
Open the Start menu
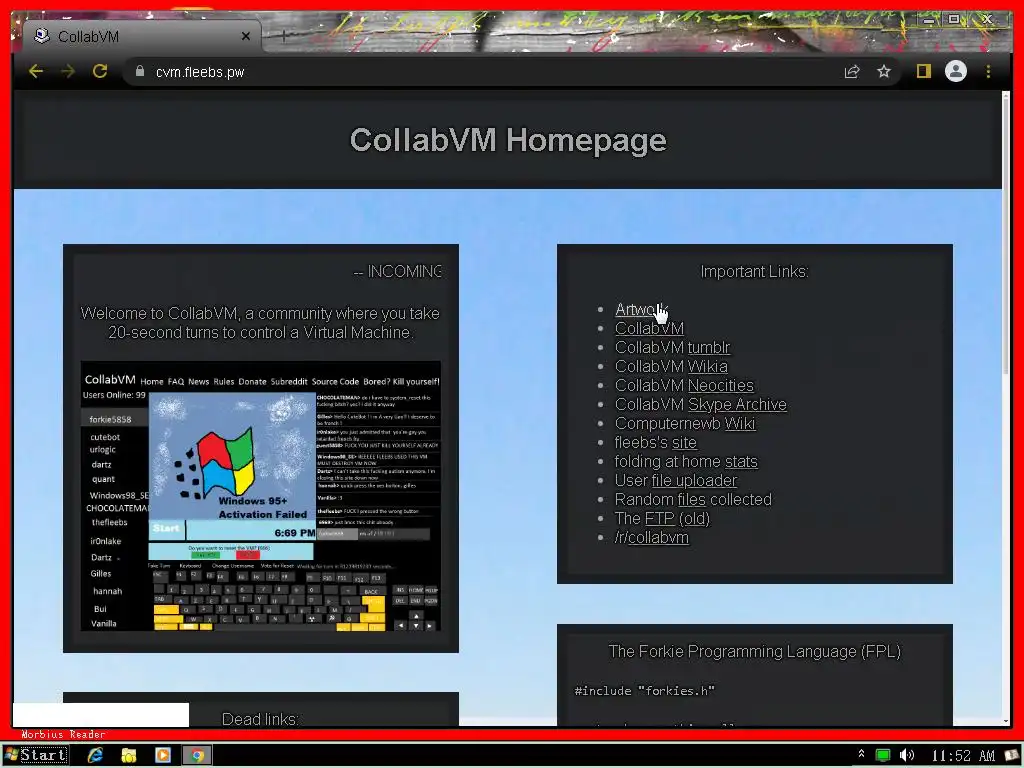[x=35, y=755]
